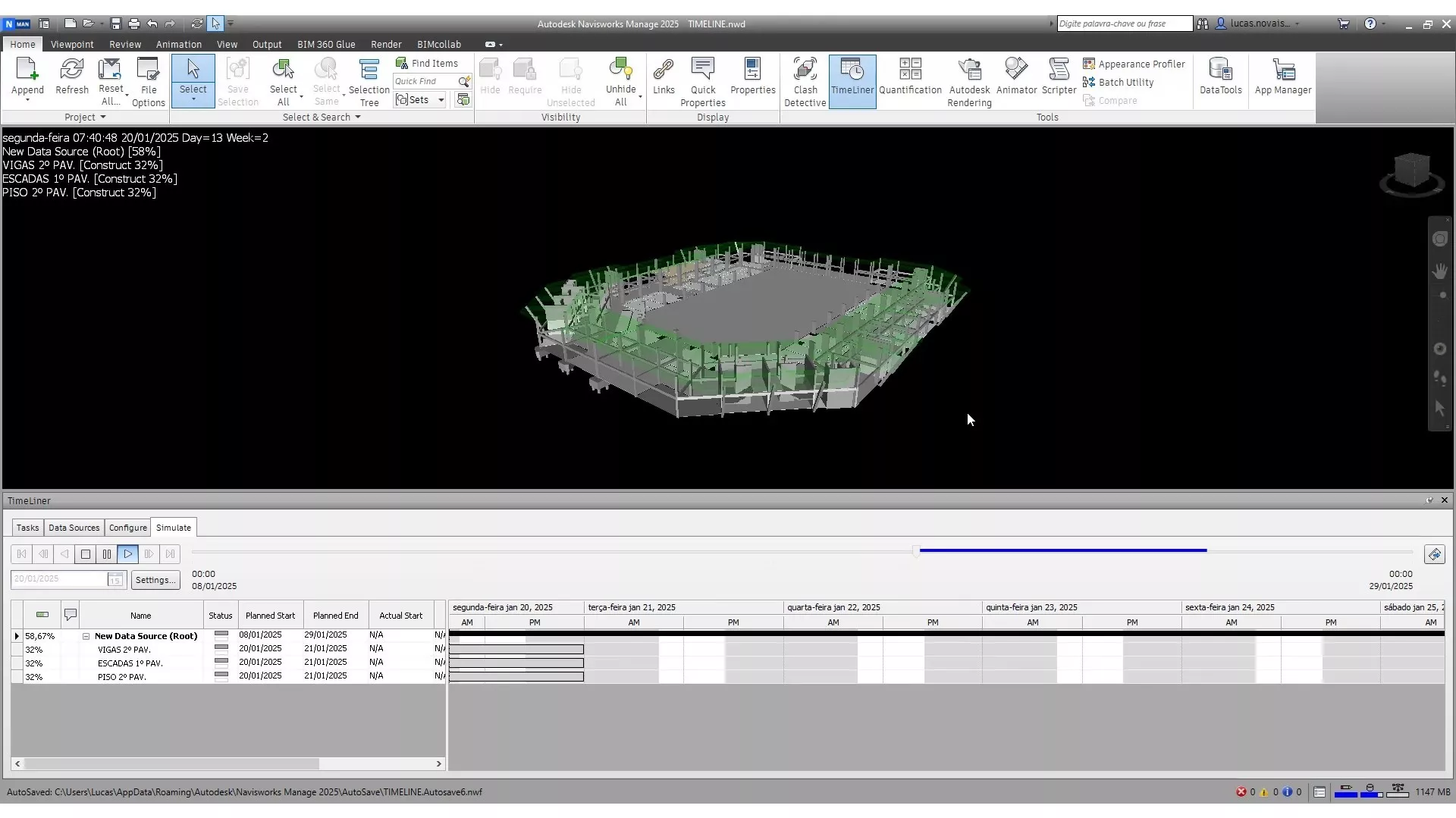Select the ESCADAS 1º PAV. task row
The width and height of the screenshot is (1456, 818).
227,663
